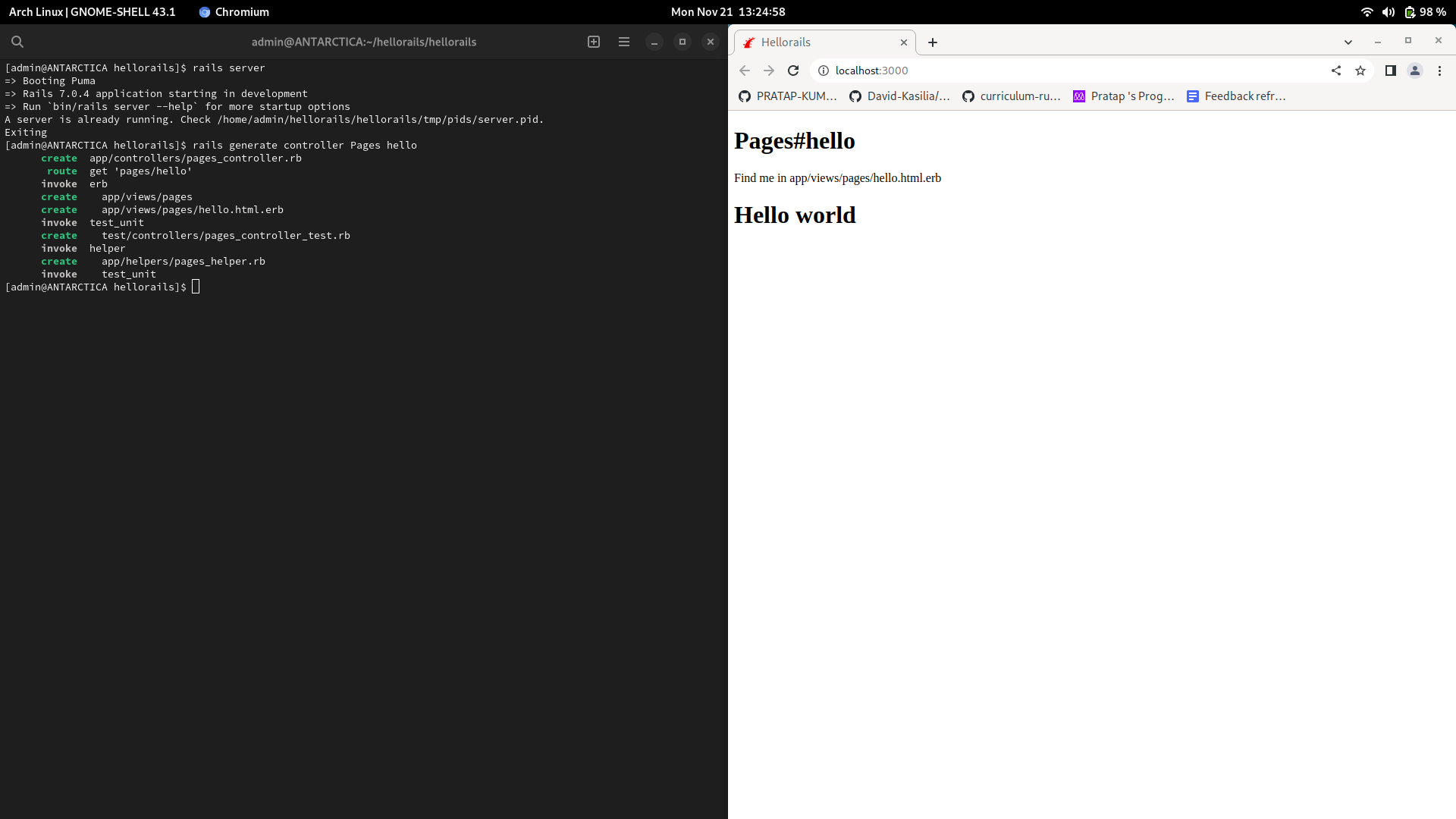Image resolution: width=1456 pixels, height=819 pixels.
Task: Open the share options in Chromium
Action: [1336, 71]
